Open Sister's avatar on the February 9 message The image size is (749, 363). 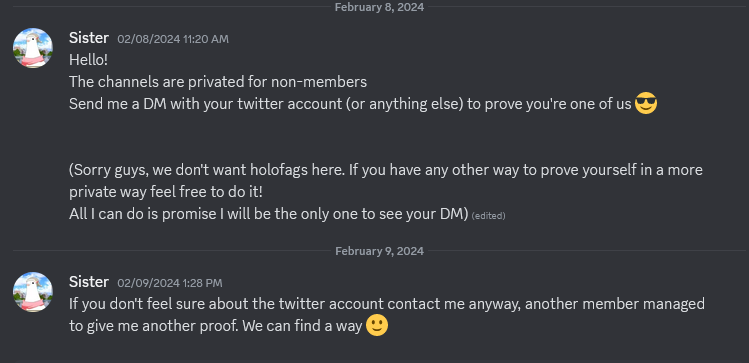point(33,292)
